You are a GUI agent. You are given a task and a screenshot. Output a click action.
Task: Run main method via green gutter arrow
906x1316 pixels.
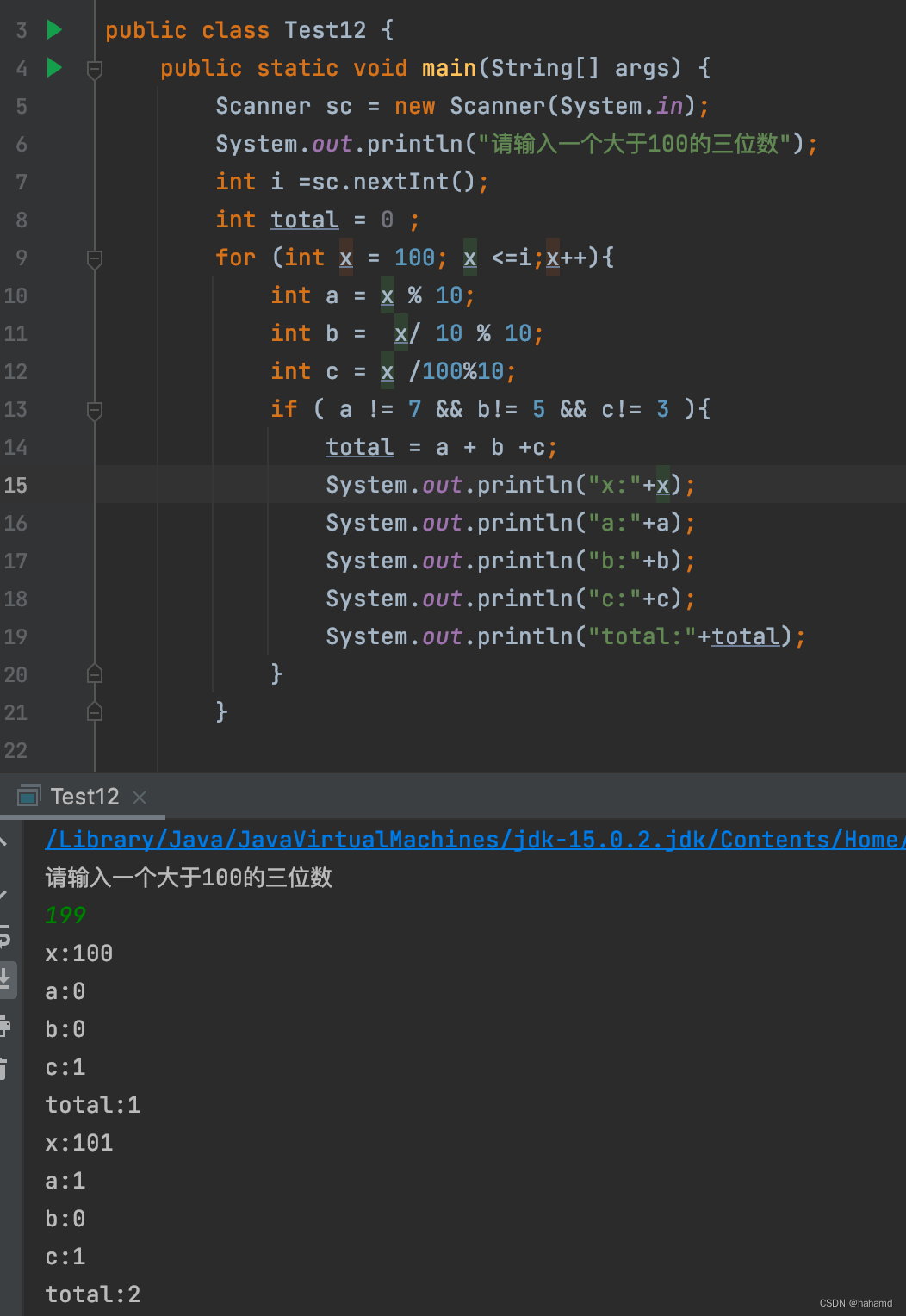[x=53, y=68]
